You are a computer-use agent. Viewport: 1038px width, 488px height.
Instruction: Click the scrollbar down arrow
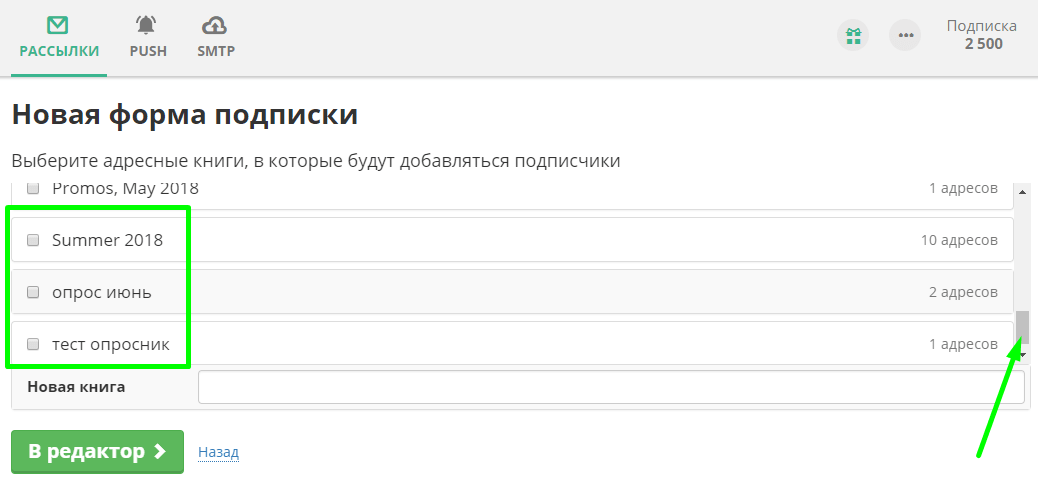1022,353
